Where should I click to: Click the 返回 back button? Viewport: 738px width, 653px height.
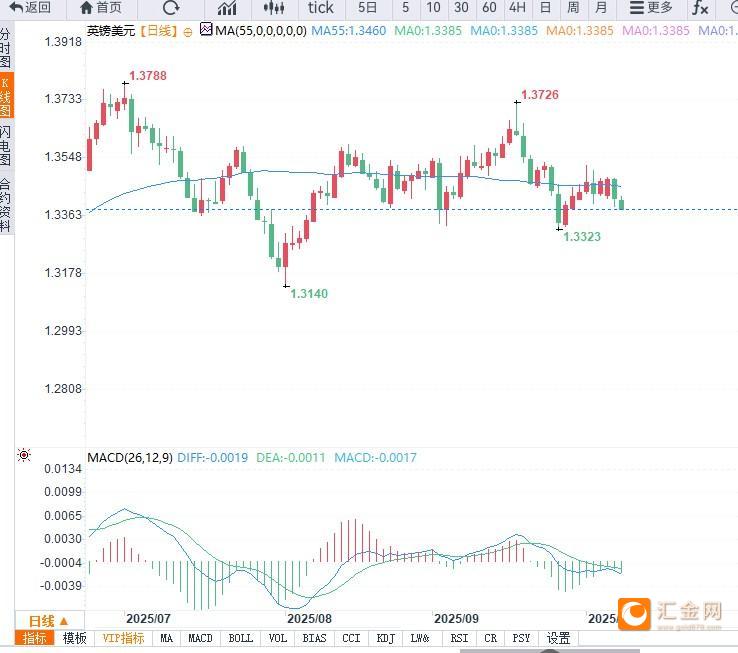coord(30,8)
